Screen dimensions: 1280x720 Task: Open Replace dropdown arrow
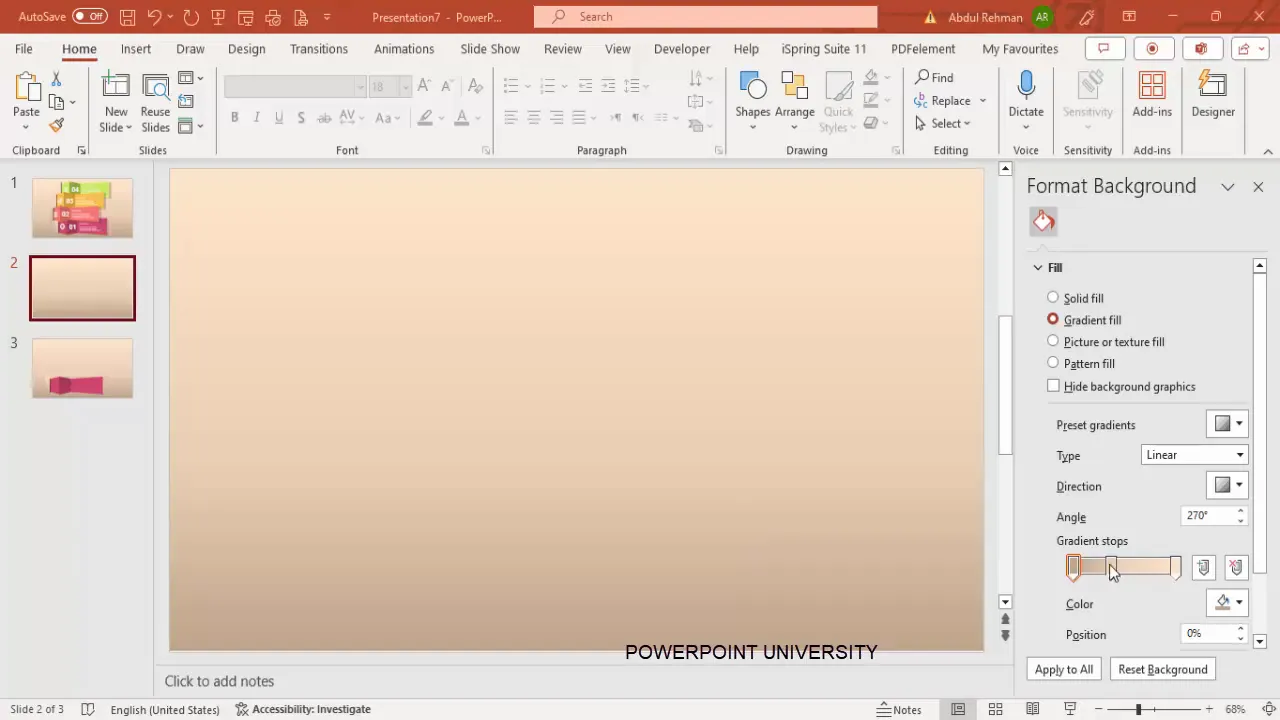pos(983,101)
